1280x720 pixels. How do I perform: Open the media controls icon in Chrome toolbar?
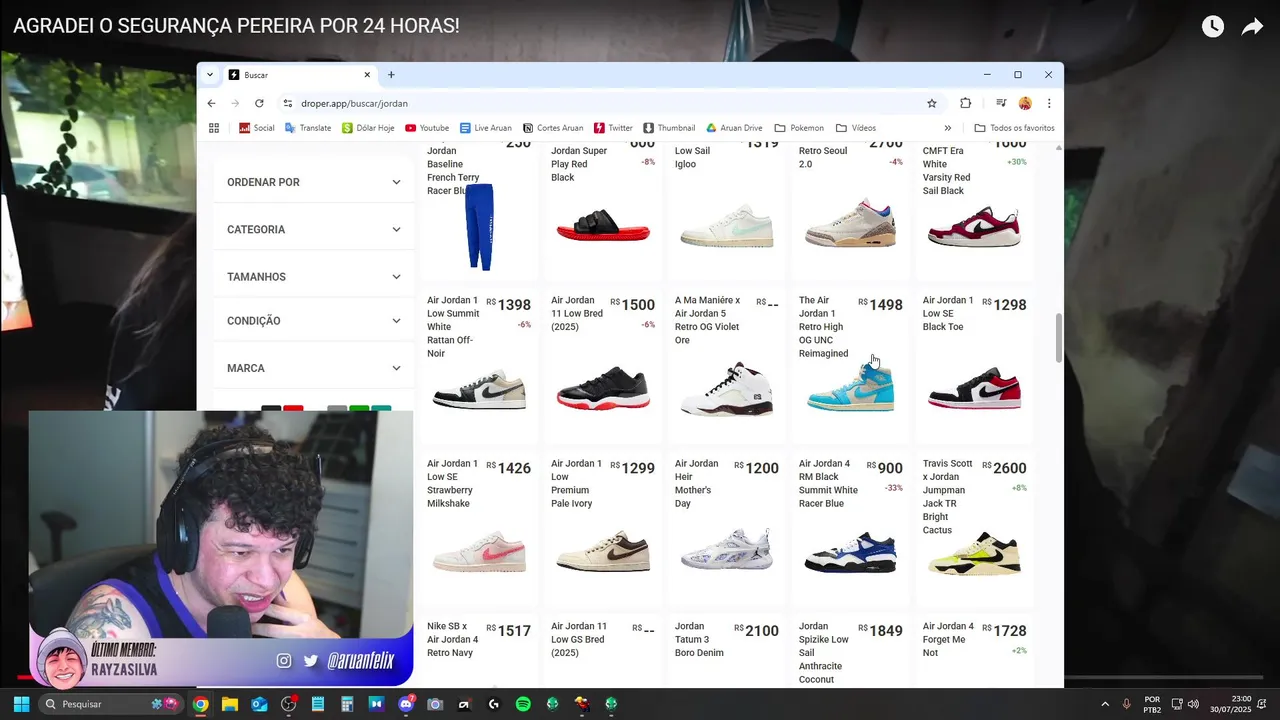coord(1001,103)
